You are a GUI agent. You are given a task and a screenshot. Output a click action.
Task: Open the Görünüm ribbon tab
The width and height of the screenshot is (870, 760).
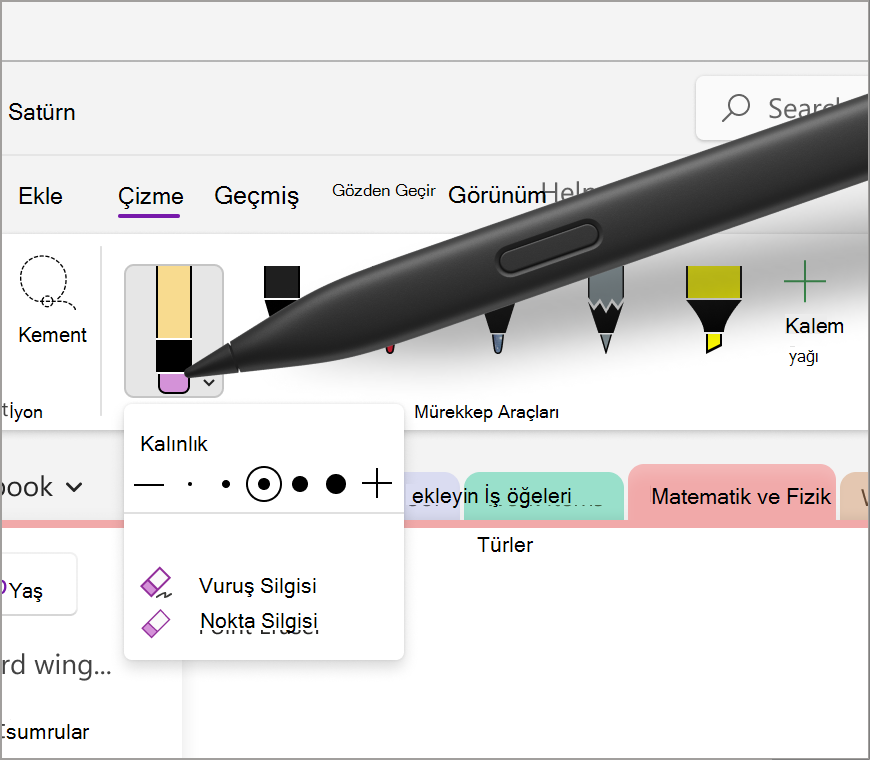click(x=497, y=195)
